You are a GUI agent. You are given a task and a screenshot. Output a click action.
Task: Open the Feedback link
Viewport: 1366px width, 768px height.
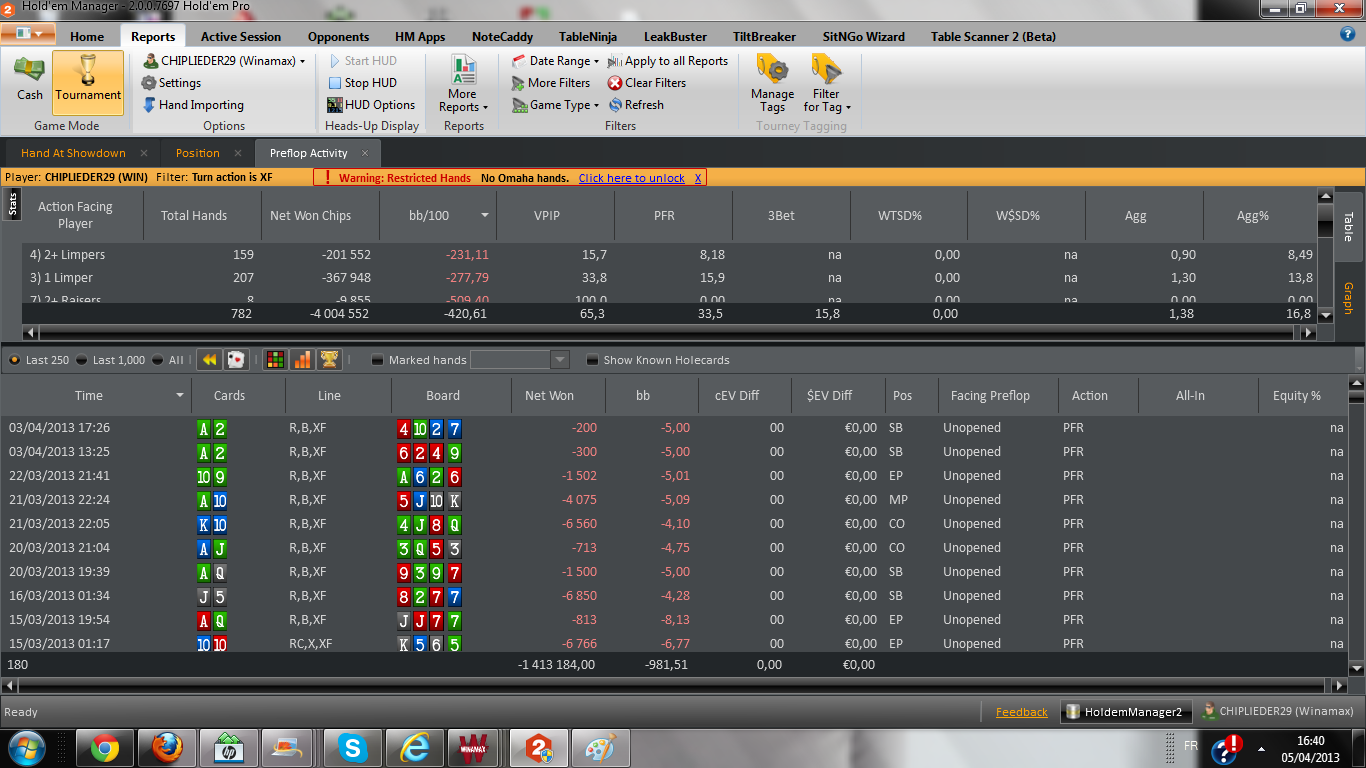(x=1021, y=712)
